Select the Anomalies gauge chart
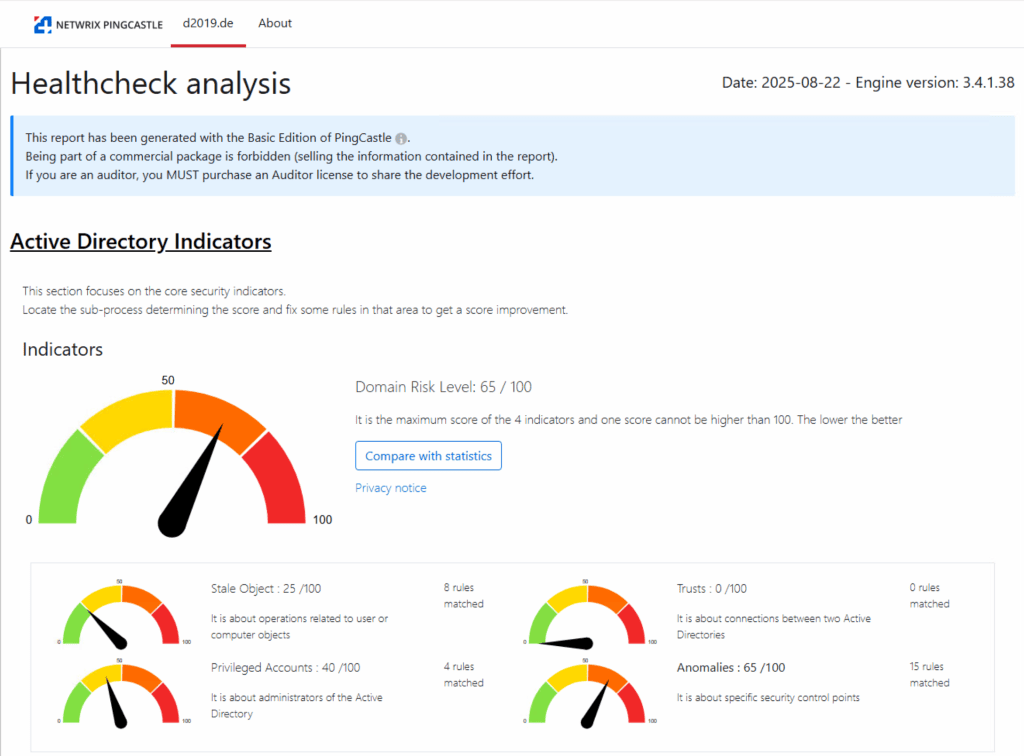The height and width of the screenshot is (756, 1024). (587, 693)
